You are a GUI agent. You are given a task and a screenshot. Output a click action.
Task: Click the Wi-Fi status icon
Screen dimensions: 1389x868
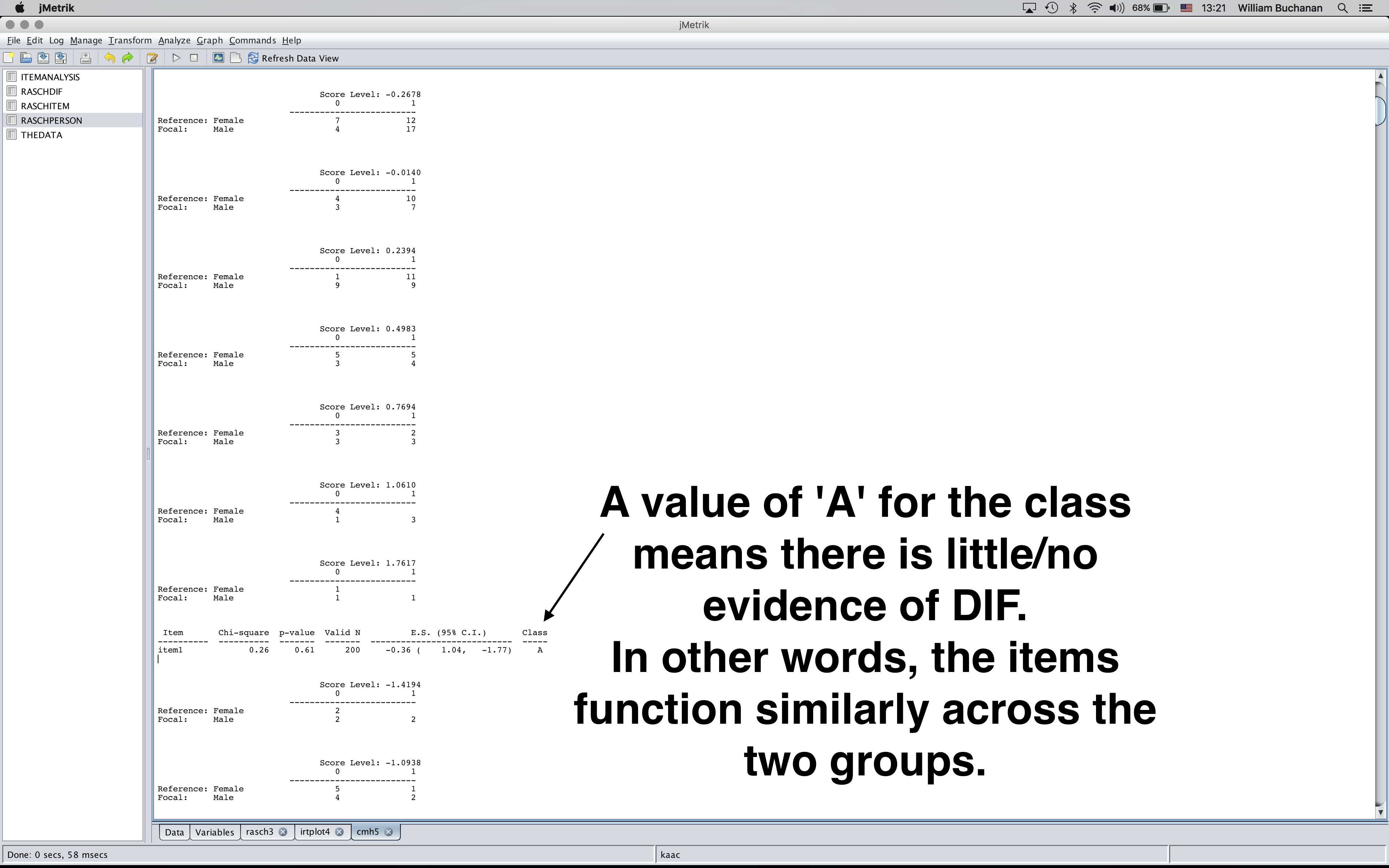click(x=1095, y=8)
